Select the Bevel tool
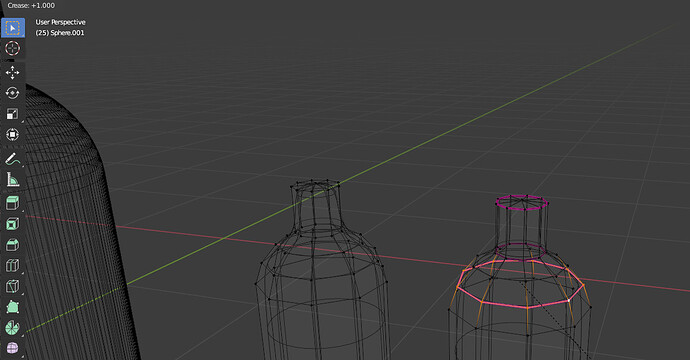Screen dimensions: 690x360 point(12,245)
